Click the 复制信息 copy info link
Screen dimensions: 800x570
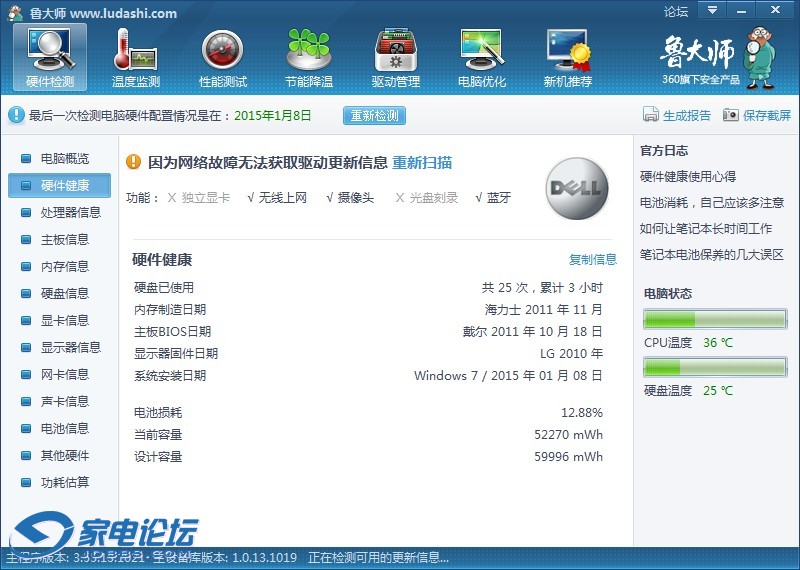pos(593,259)
